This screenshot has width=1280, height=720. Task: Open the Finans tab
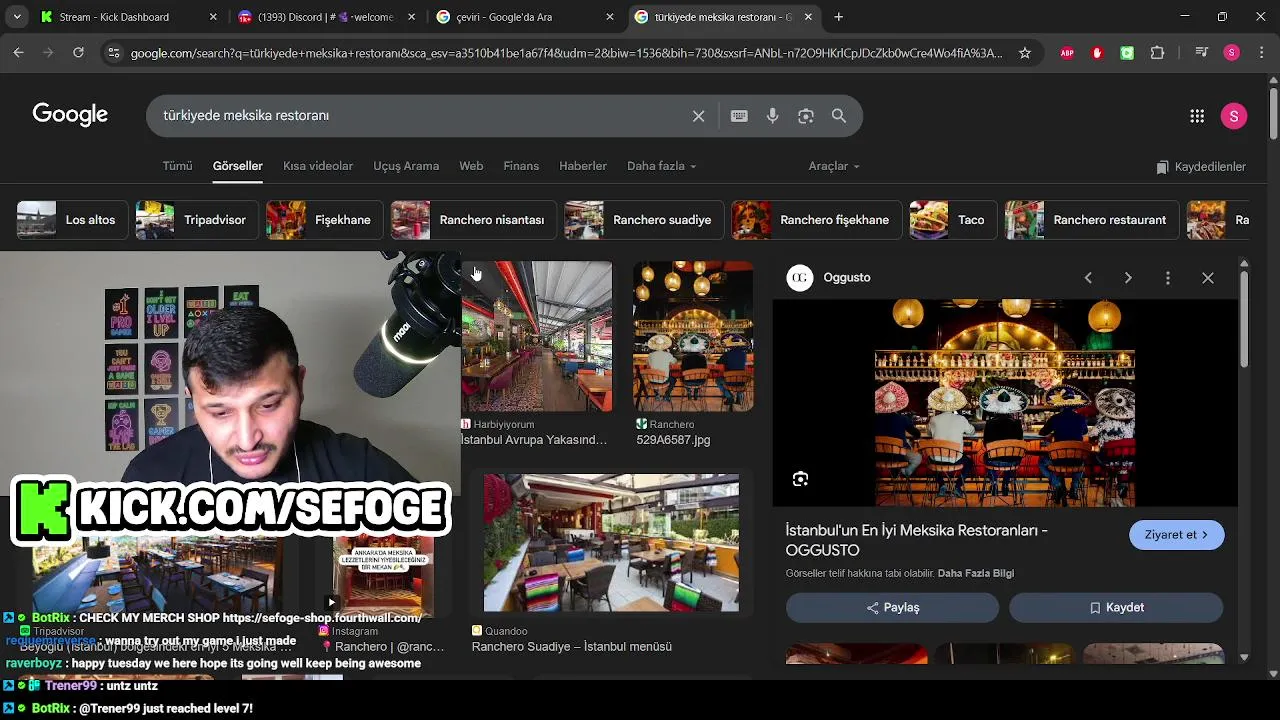521,166
